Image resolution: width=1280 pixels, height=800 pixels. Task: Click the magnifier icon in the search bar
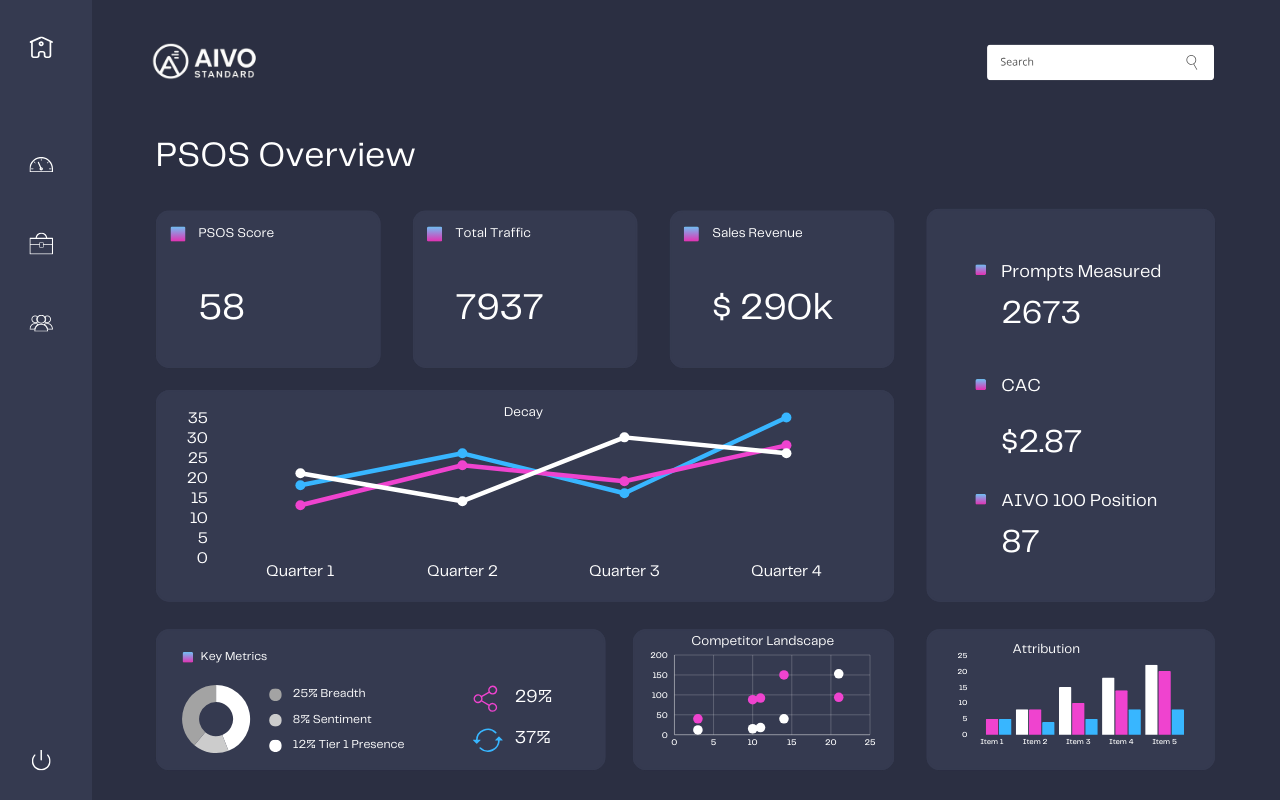(1191, 61)
